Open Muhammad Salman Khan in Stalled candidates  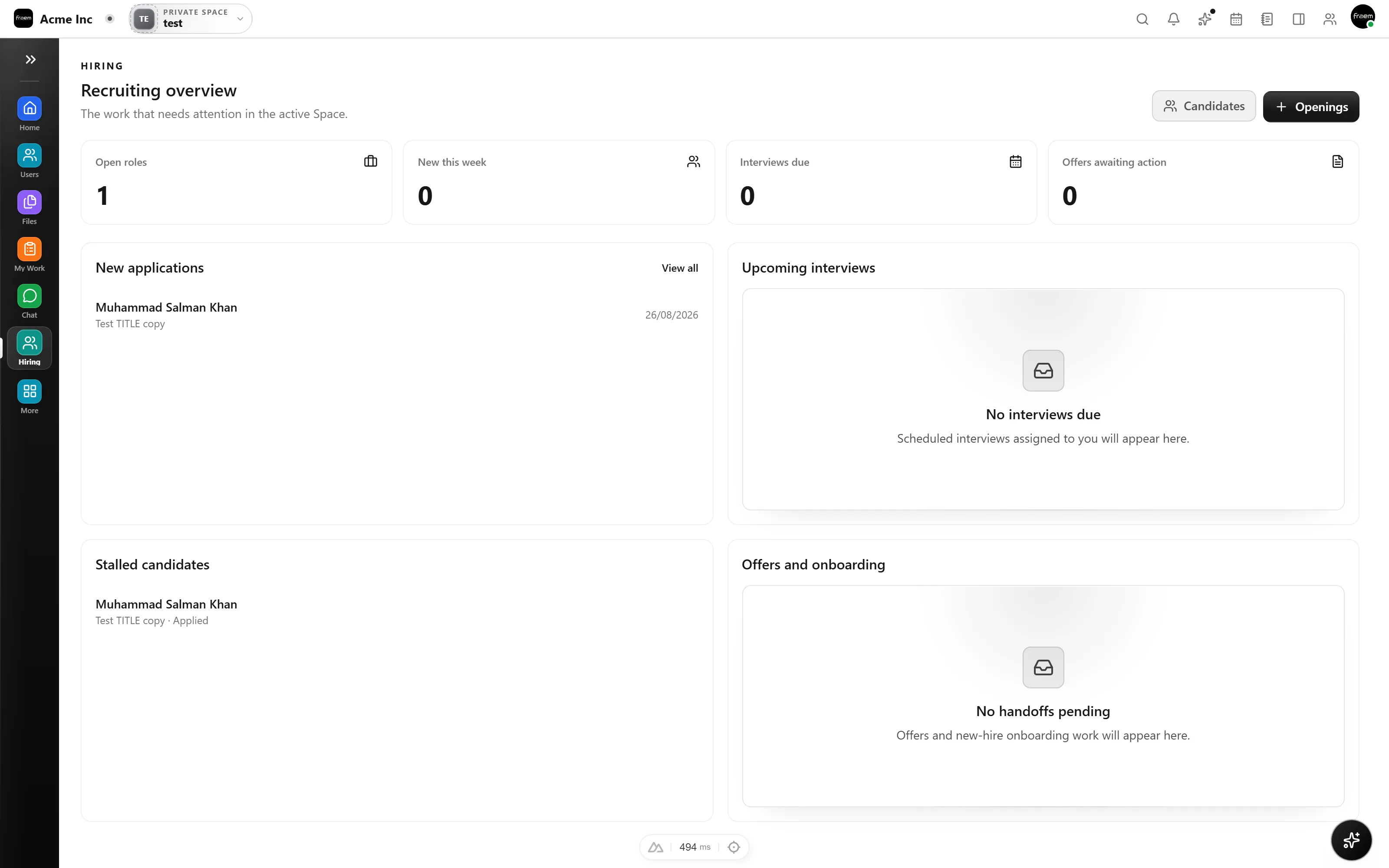(x=397, y=612)
